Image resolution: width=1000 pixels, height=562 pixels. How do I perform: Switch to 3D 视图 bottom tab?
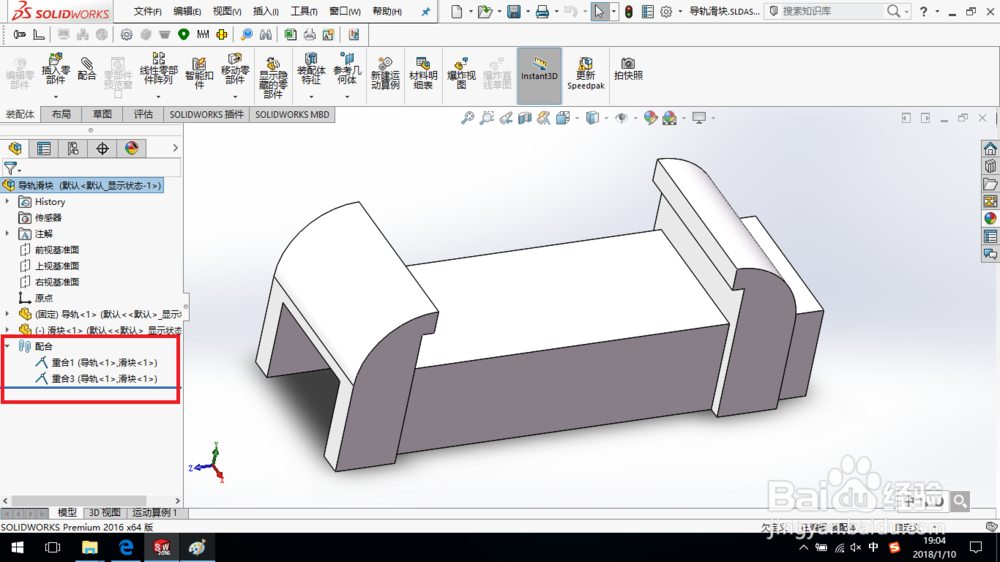[x=105, y=512]
